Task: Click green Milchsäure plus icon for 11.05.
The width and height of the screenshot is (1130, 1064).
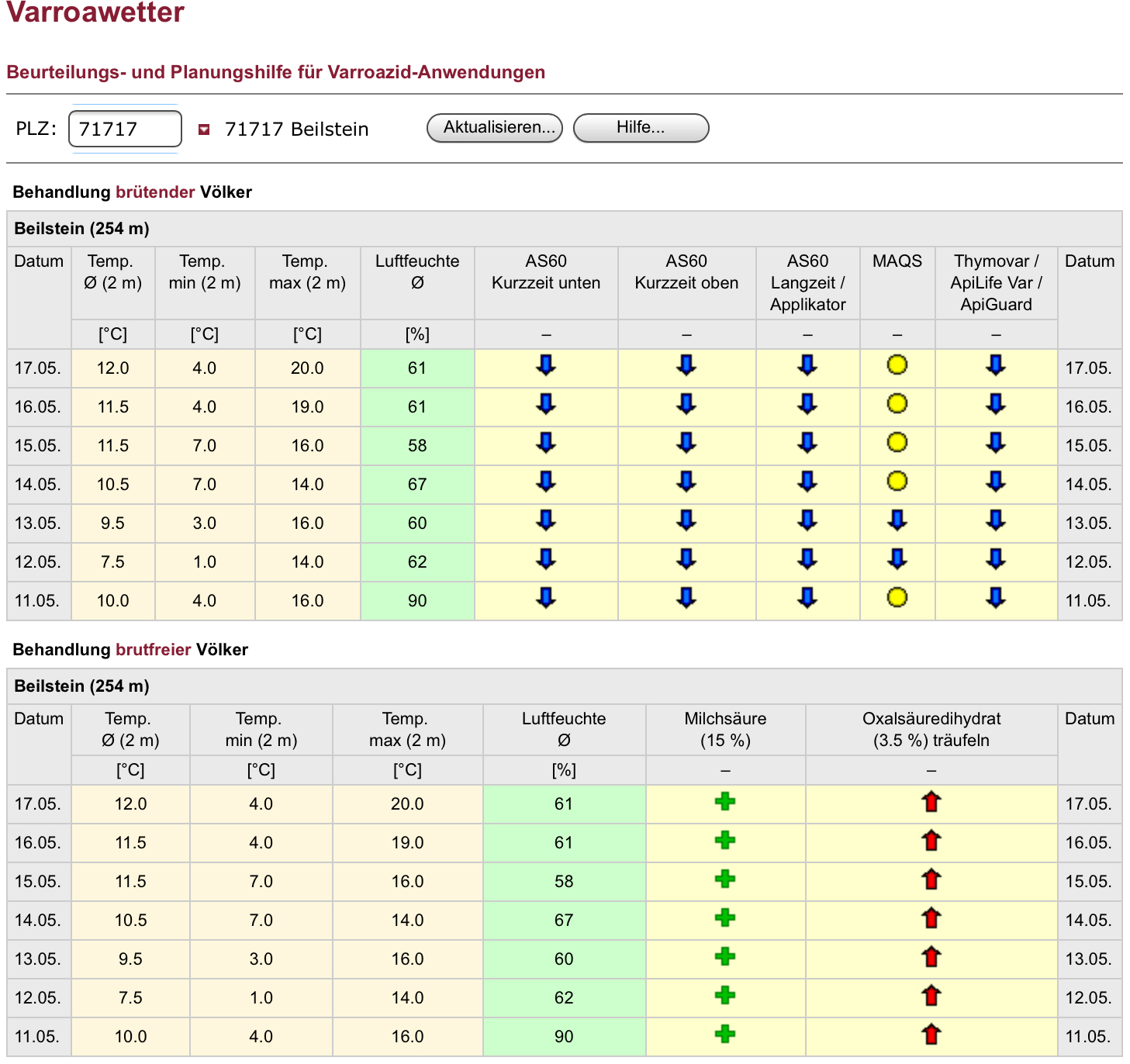Action: click(x=724, y=1034)
